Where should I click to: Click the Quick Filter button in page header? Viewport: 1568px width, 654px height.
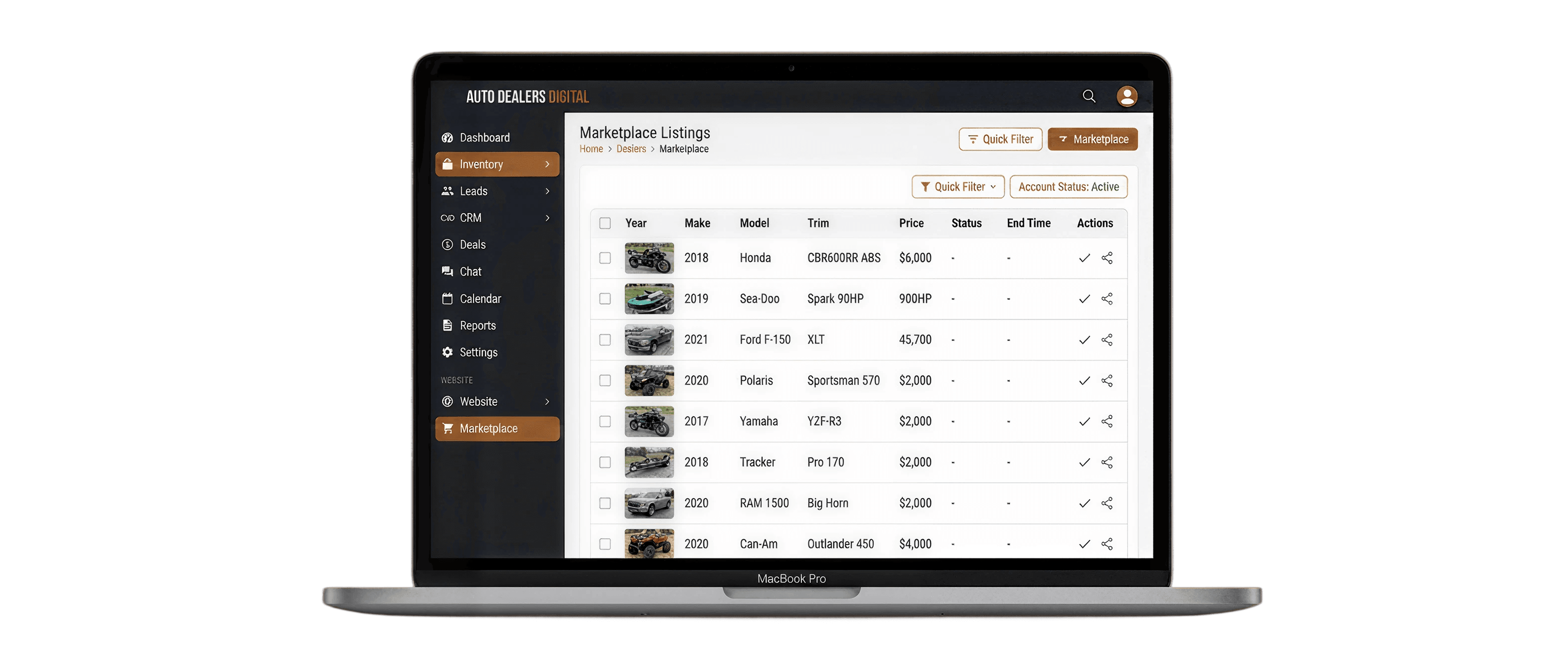click(x=1000, y=139)
